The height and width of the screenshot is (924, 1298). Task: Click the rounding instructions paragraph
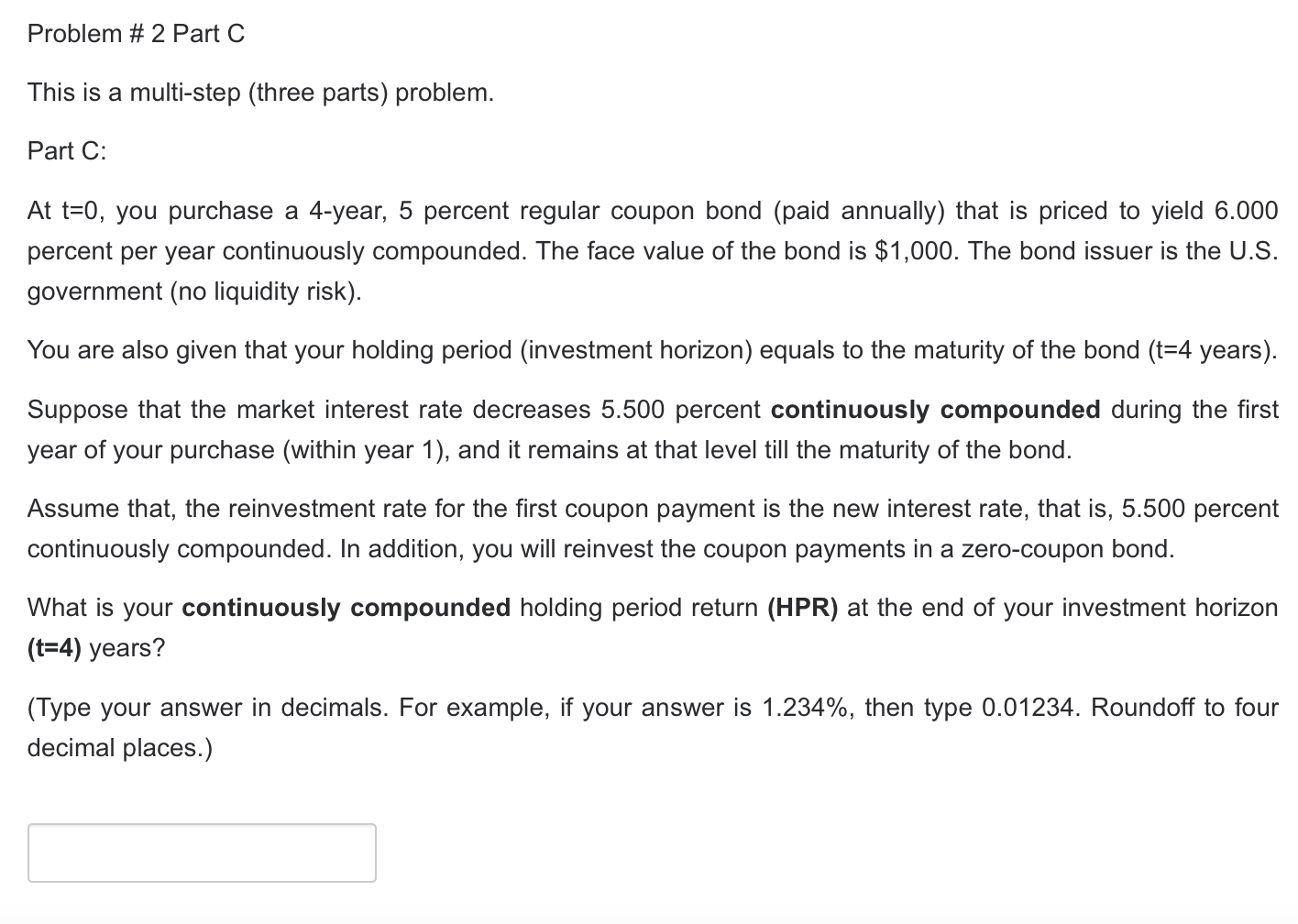[x=642, y=707]
